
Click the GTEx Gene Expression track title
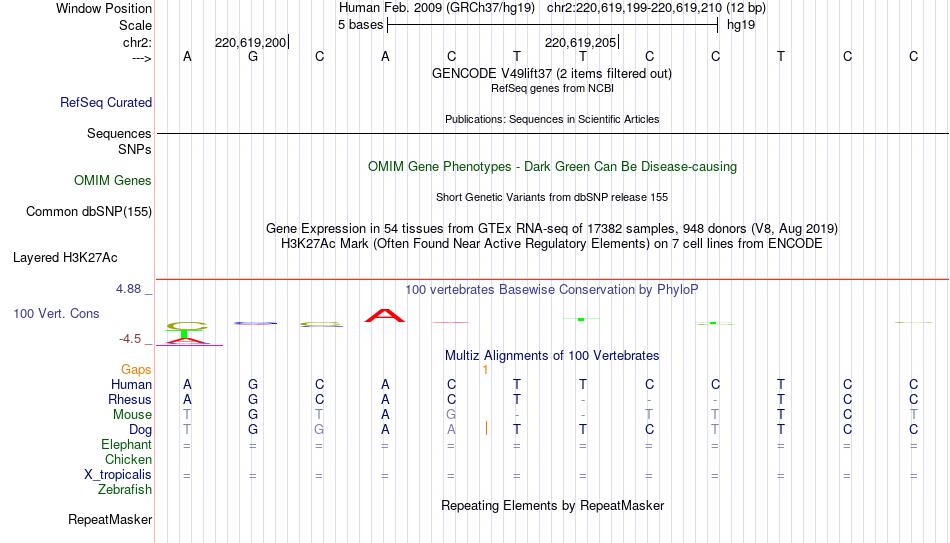[552, 228]
